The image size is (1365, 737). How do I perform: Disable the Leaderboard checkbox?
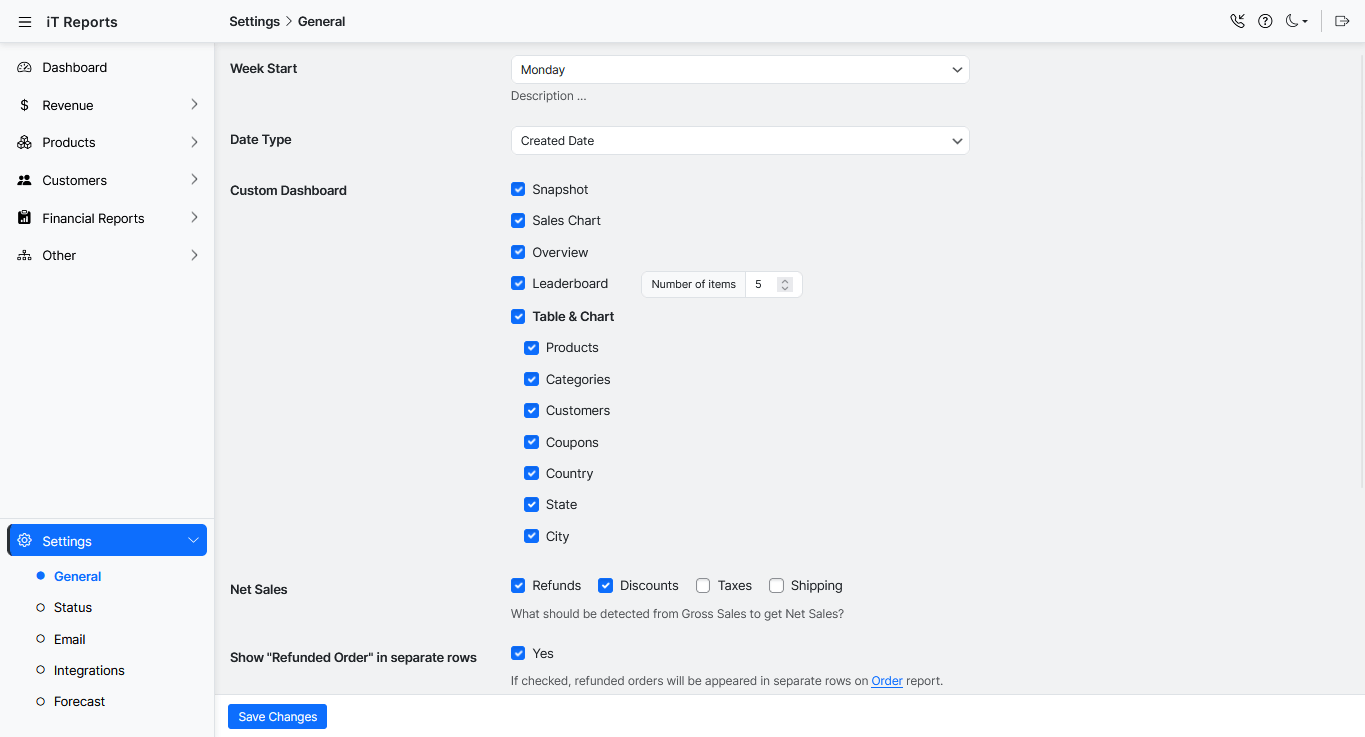pos(518,284)
